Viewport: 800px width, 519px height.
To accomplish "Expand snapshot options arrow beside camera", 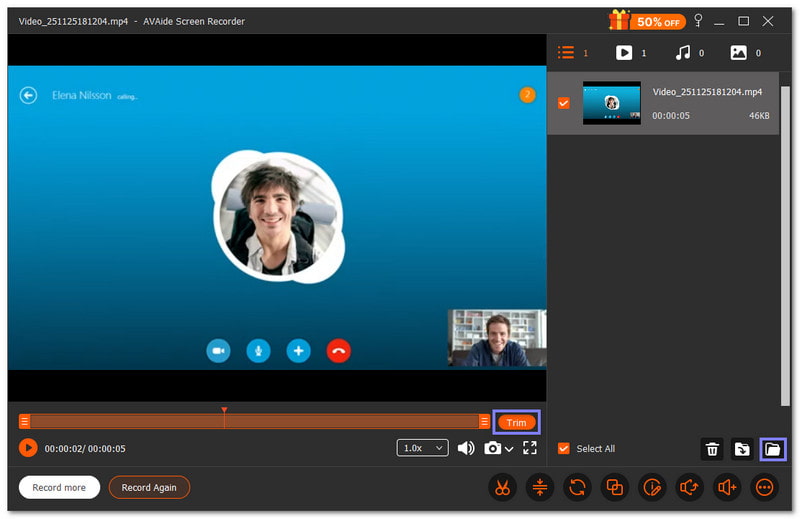I will tap(509, 449).
